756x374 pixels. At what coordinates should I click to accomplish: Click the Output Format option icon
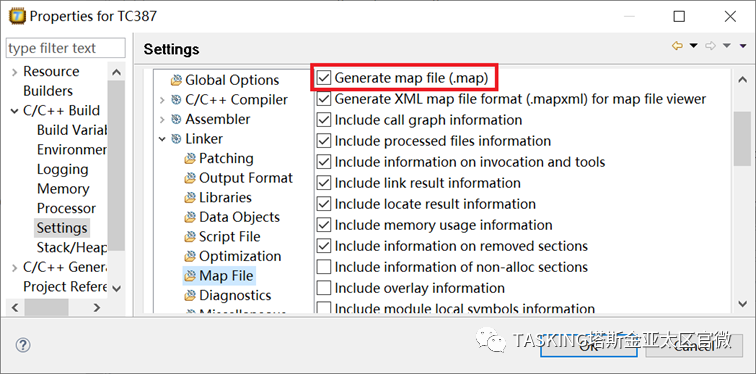190,178
